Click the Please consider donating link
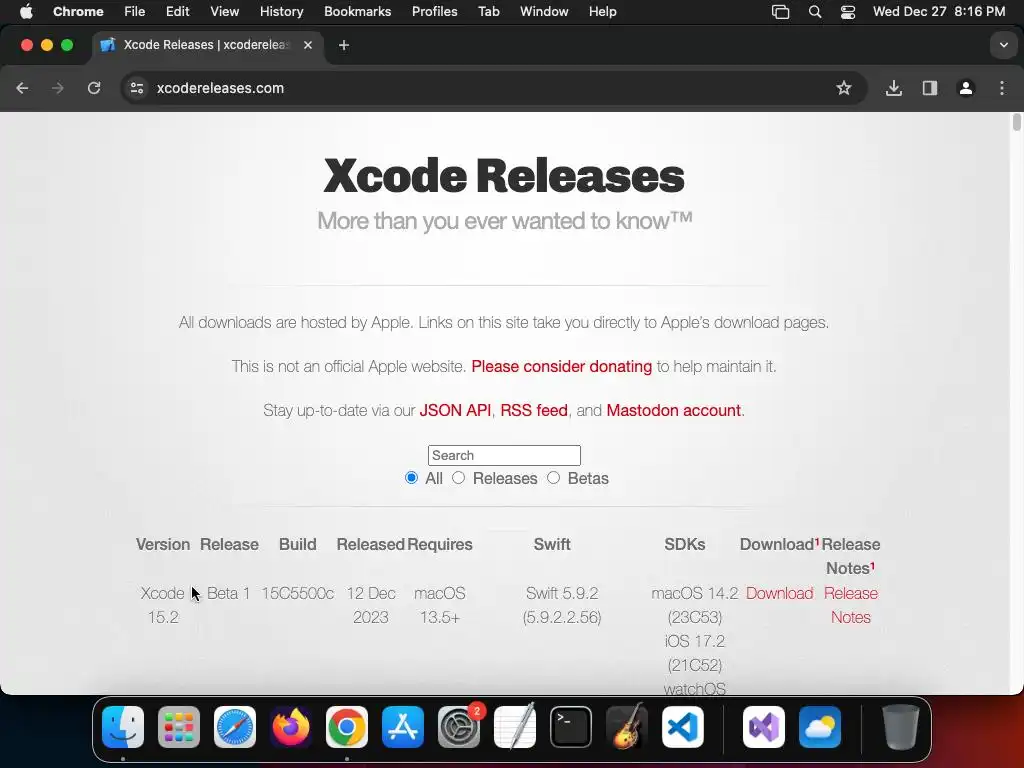This screenshot has width=1024, height=768. pyautogui.click(x=562, y=366)
